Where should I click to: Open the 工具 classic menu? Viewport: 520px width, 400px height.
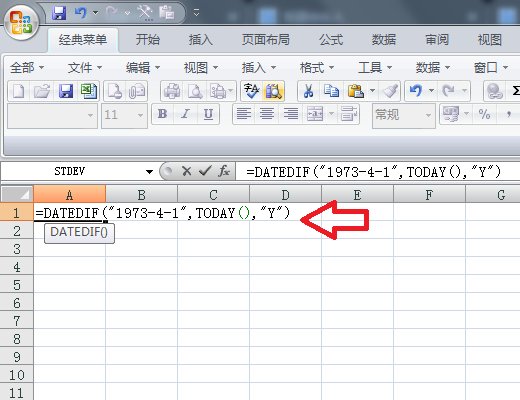coord(375,68)
